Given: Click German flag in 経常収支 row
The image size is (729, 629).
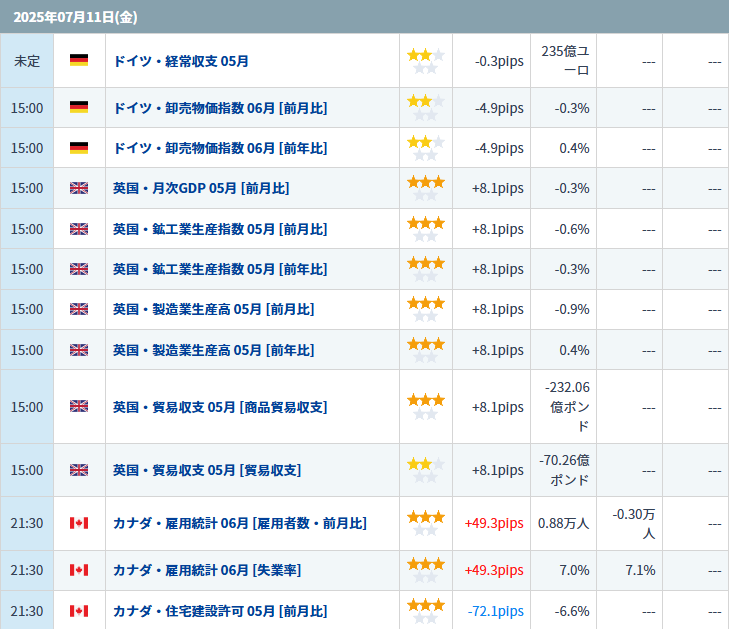Looking at the screenshot, I should click(79, 60).
